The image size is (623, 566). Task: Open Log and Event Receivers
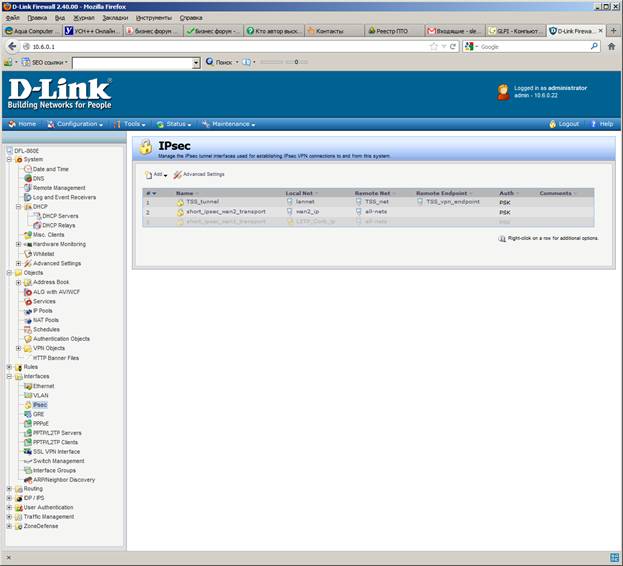(x=64, y=197)
